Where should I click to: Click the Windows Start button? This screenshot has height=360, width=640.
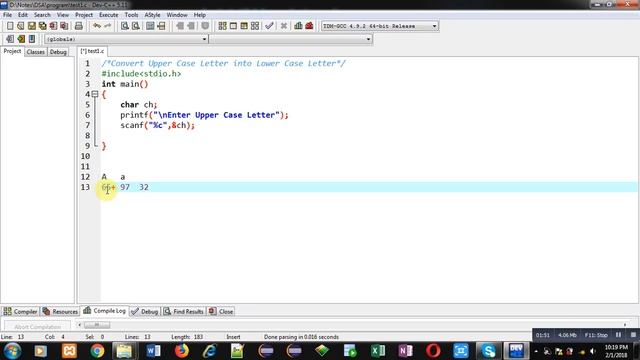pos(13,351)
